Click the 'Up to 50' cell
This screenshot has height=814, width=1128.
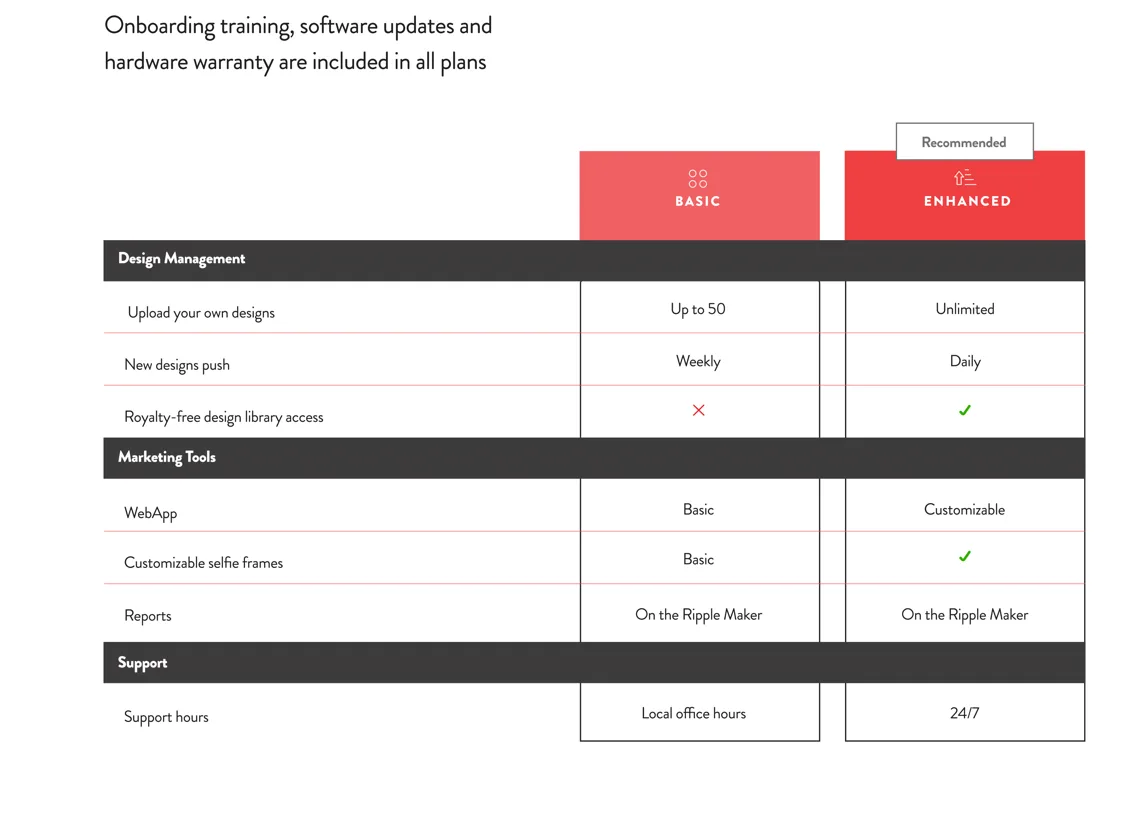click(698, 309)
